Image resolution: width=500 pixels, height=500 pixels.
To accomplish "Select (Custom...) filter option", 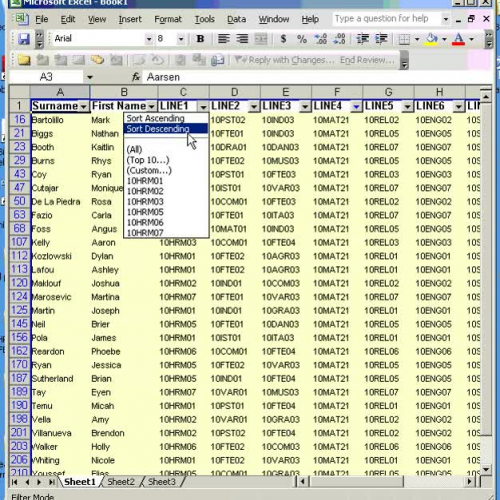I will pos(166,170).
